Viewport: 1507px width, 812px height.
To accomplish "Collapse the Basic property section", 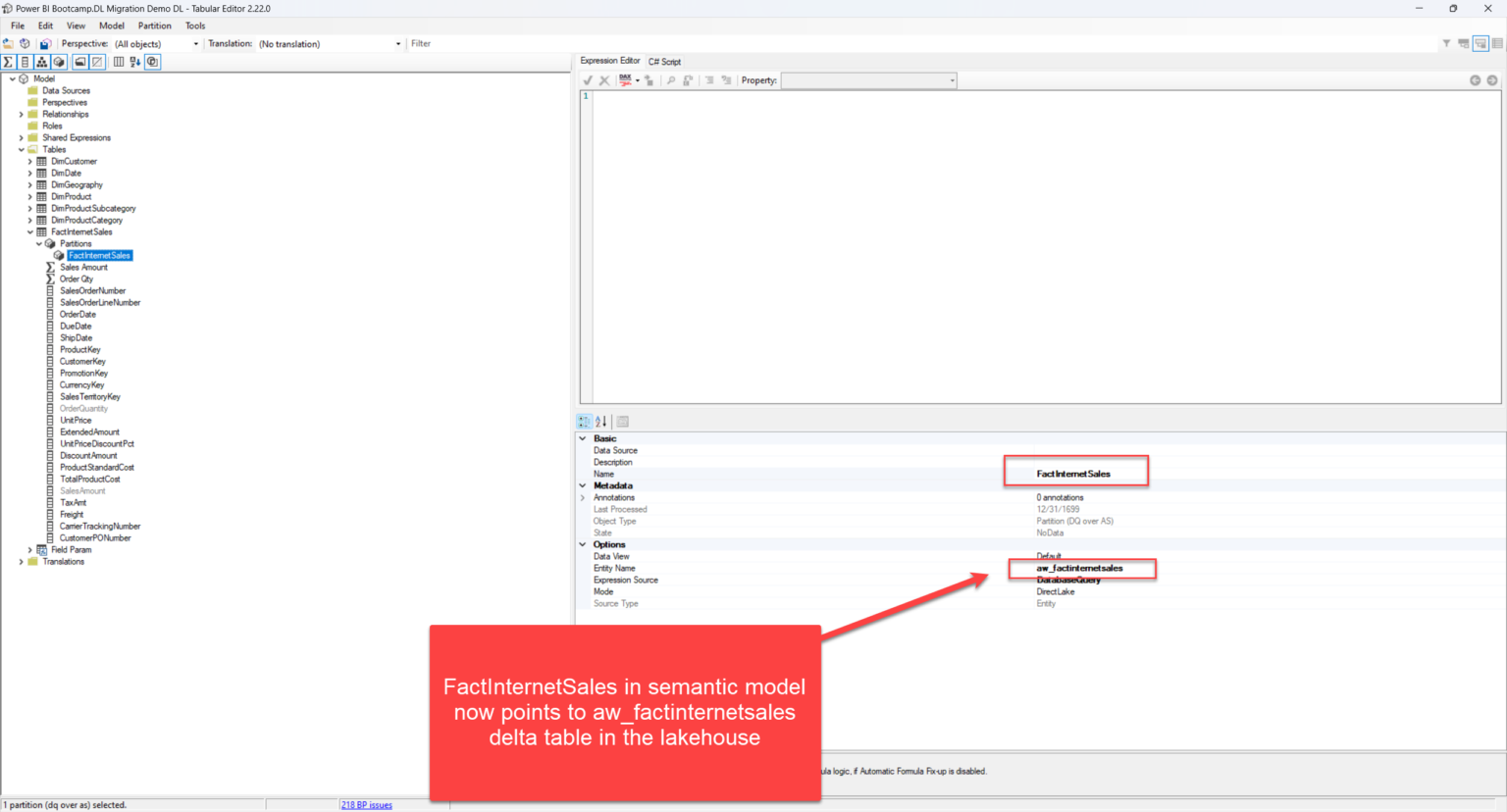I will pos(583,438).
